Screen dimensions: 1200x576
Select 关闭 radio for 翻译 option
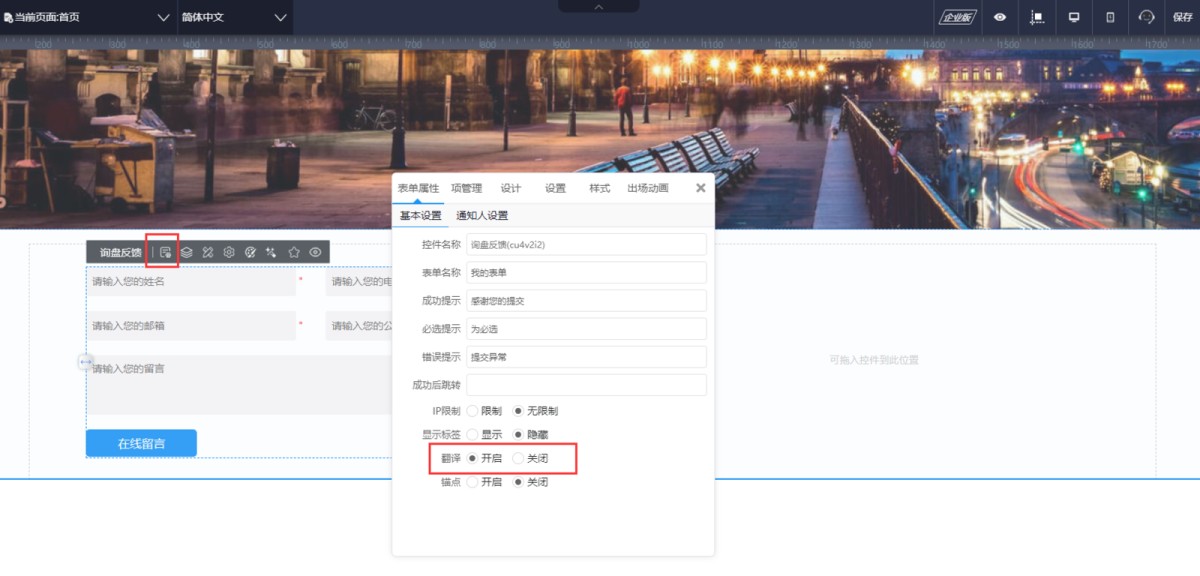pos(518,458)
